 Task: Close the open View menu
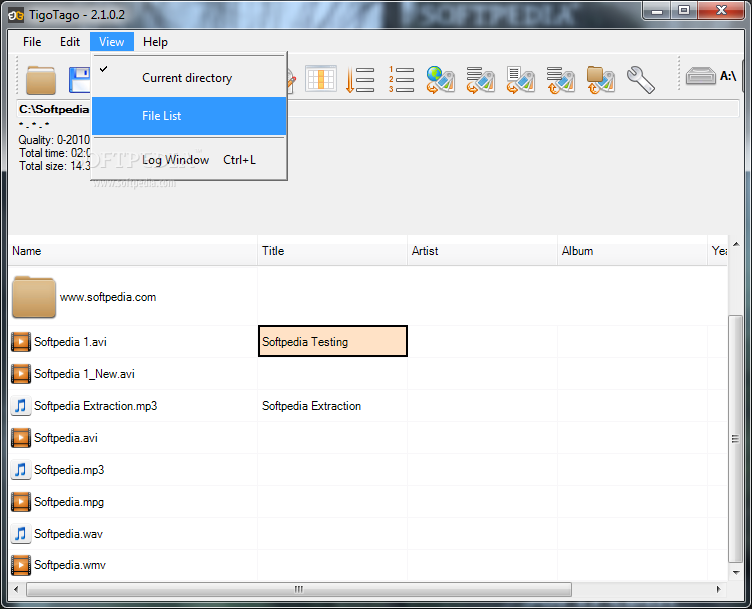112,42
